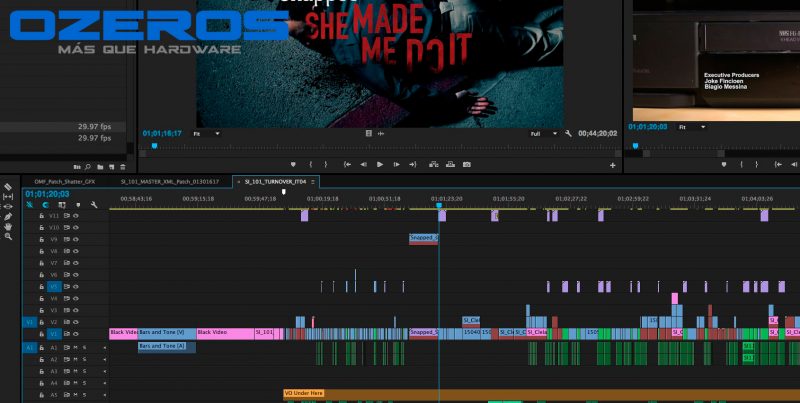
Task: Select the Pen tool
Action: tap(8, 217)
